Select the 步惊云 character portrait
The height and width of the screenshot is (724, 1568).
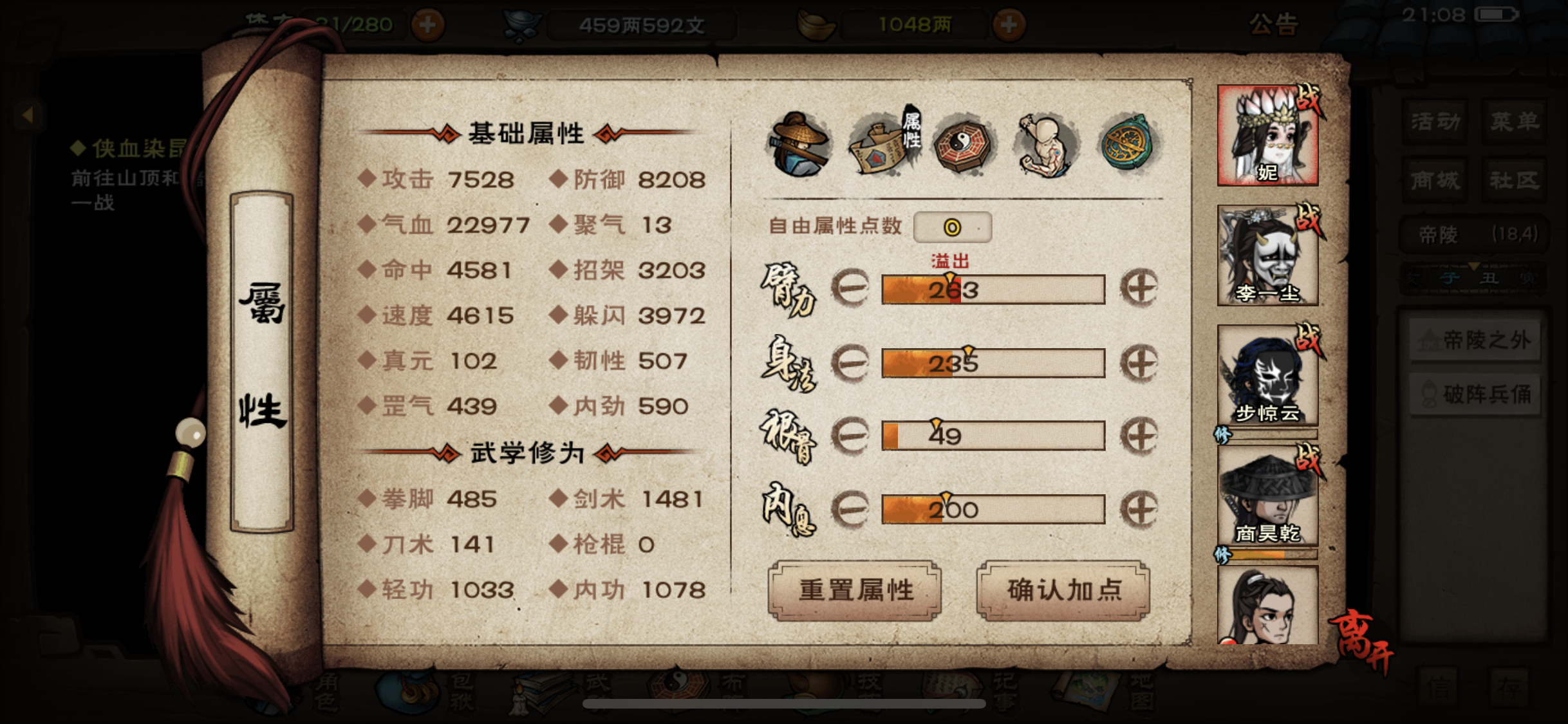(1268, 375)
